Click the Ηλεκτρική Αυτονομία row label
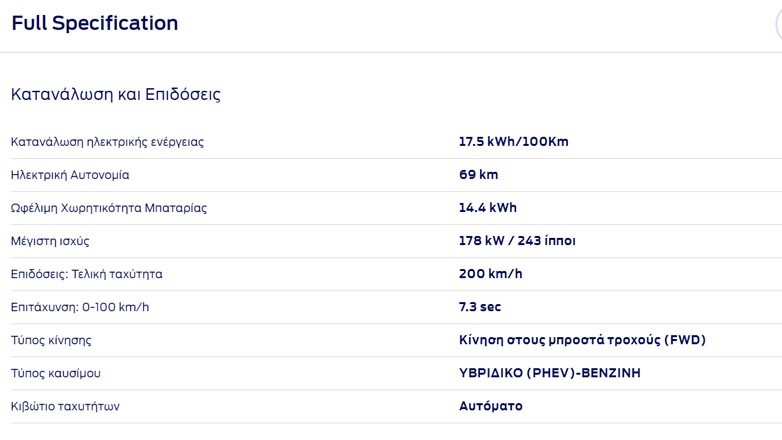Viewport: 782px width, 440px height. pos(70,175)
